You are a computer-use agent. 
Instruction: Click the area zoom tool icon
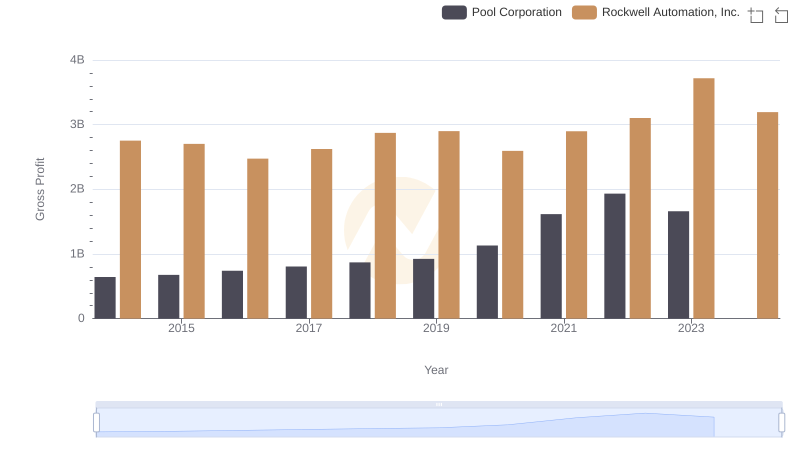756,15
